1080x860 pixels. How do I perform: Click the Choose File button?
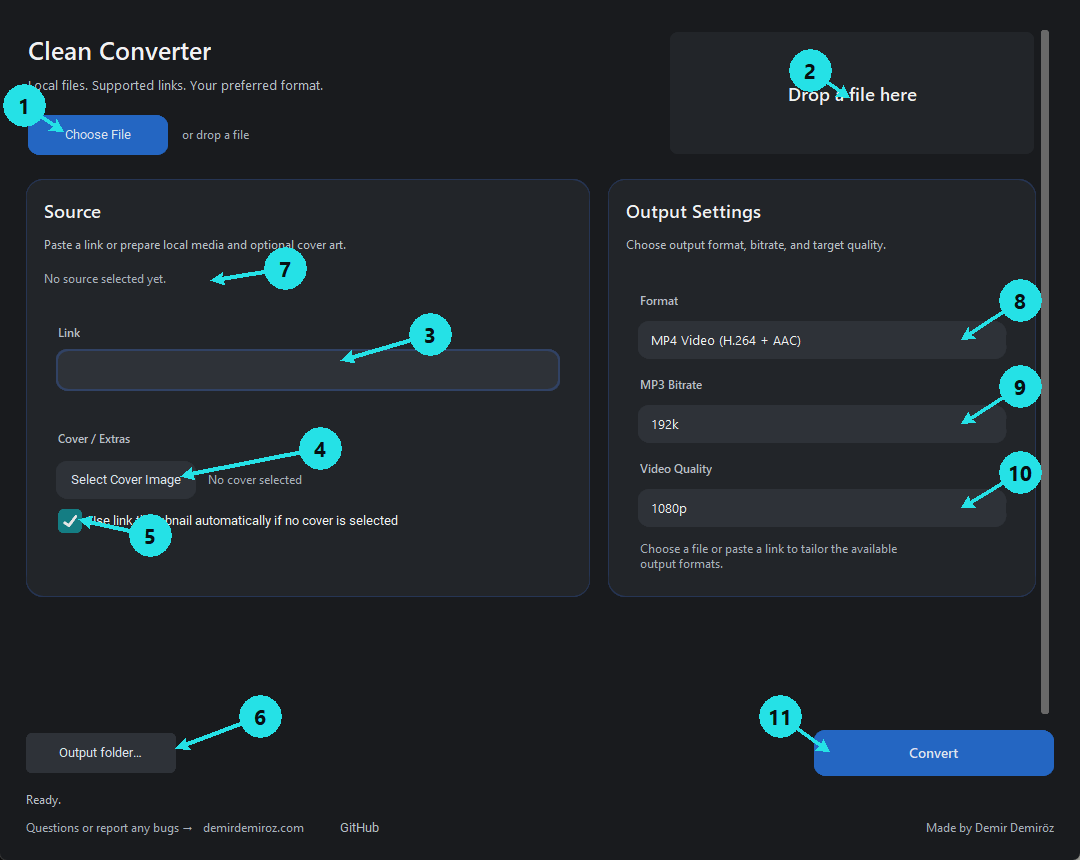coord(98,135)
